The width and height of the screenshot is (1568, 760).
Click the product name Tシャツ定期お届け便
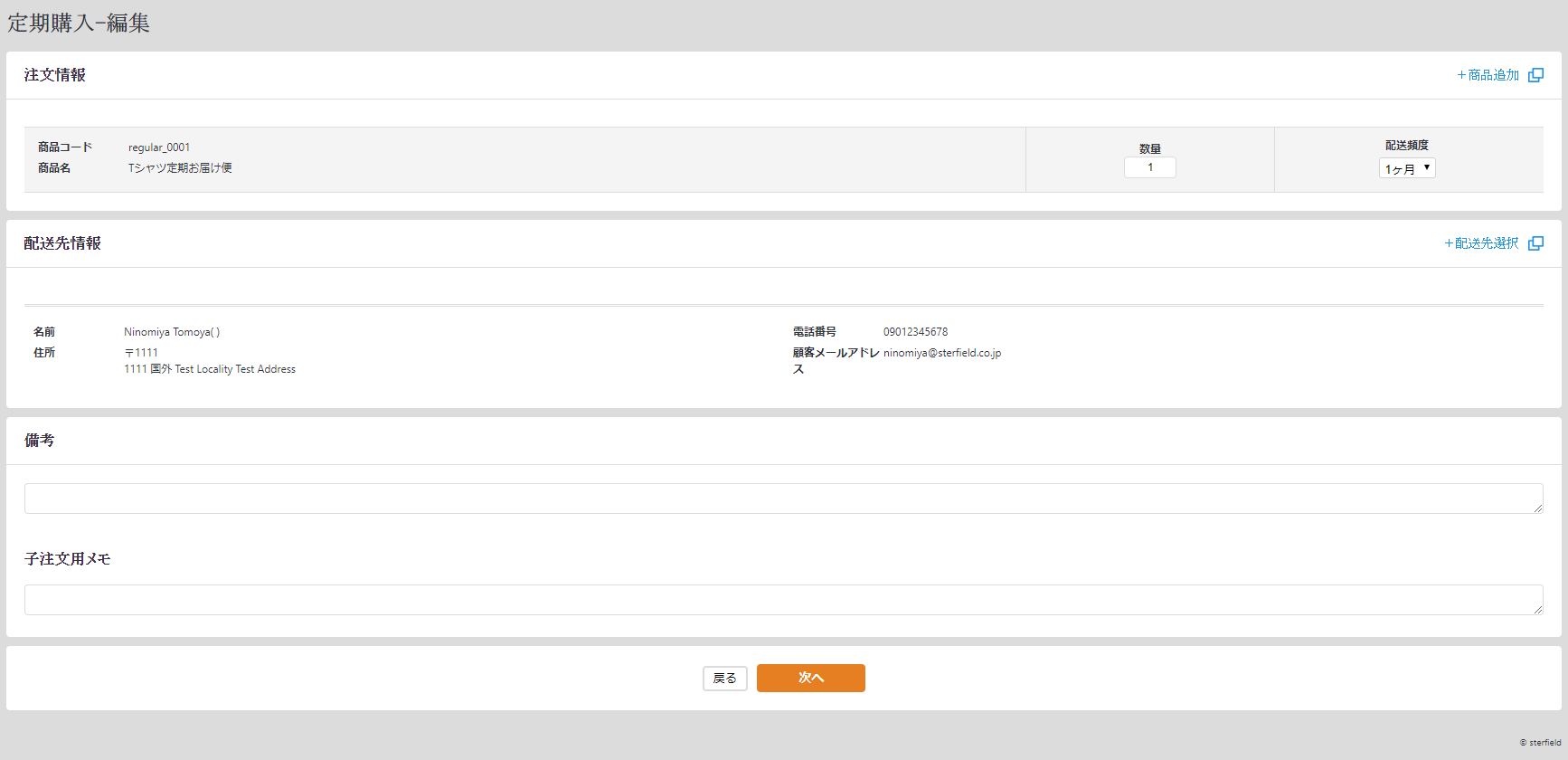[180, 168]
